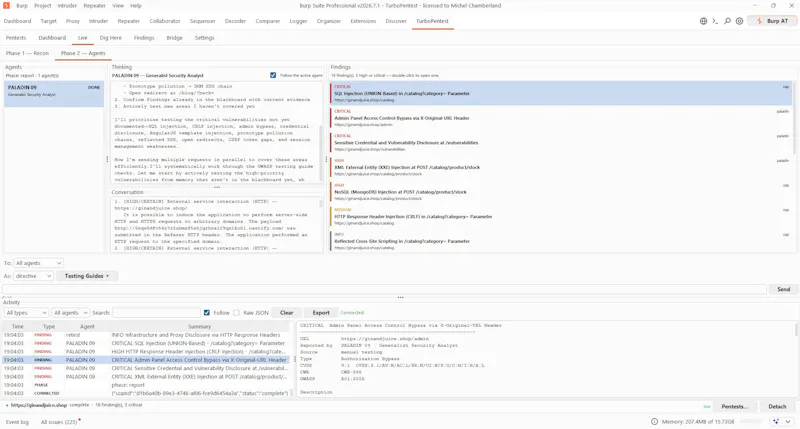This screenshot has width=800, height=429.
Task: Click the Clear button in Activity
Action: tap(287, 313)
